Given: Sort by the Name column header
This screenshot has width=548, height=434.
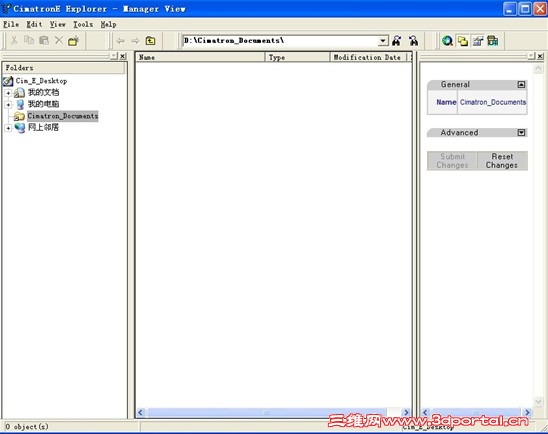Looking at the screenshot, I should [x=200, y=57].
